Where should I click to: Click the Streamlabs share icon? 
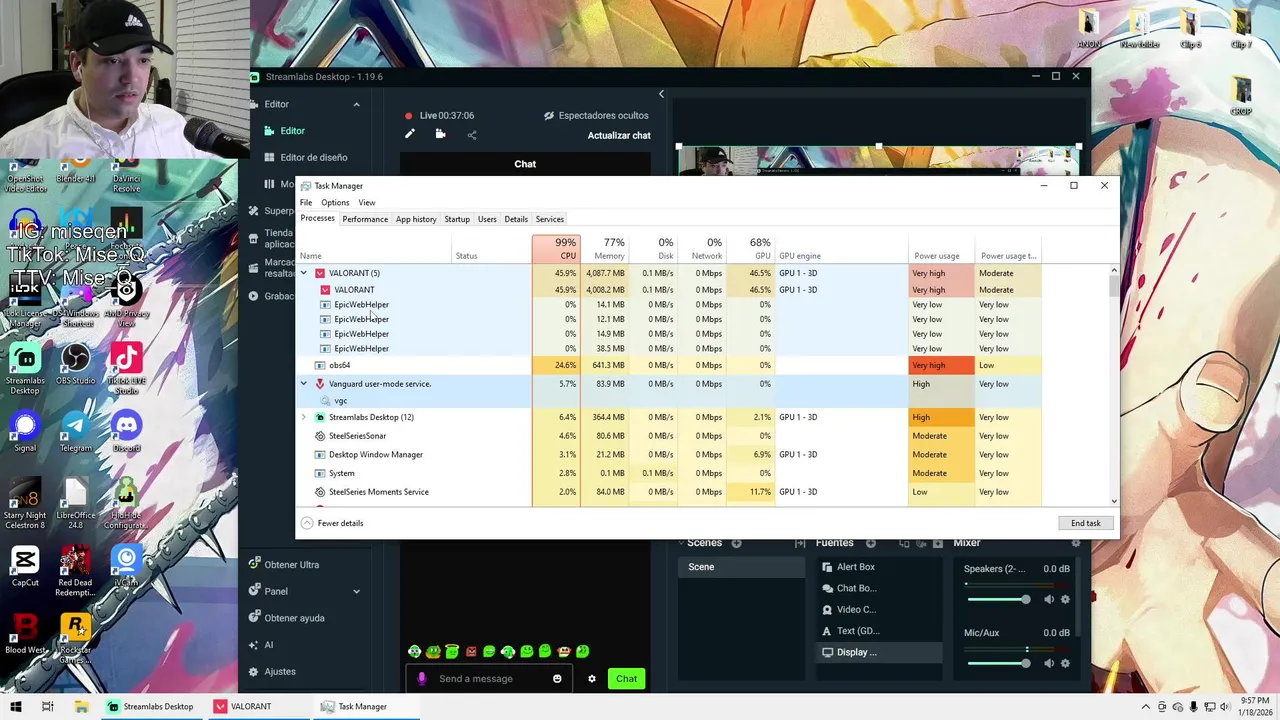pyautogui.click(x=472, y=135)
